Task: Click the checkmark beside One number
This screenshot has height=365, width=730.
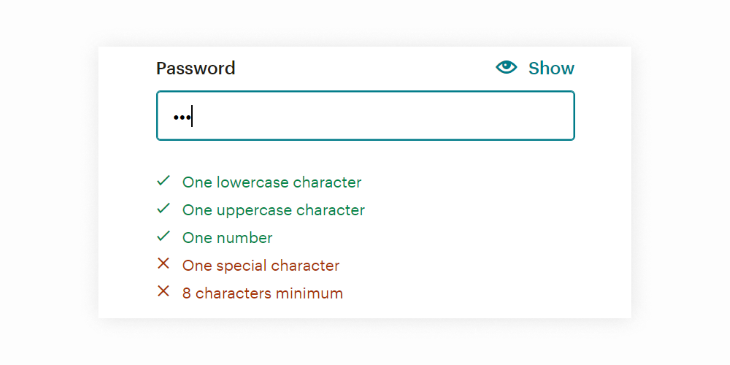Action: tap(163, 237)
